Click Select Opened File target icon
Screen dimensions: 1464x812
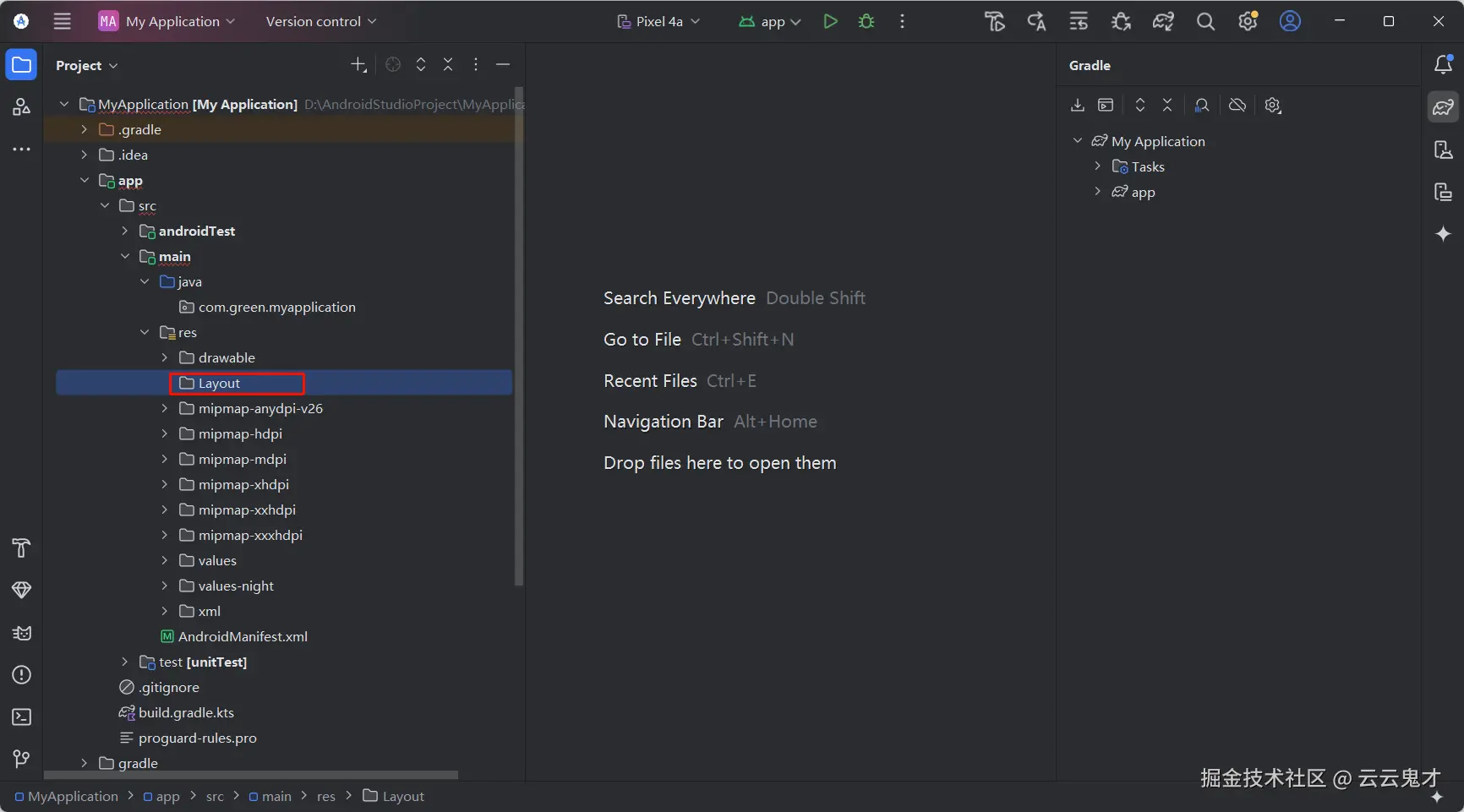[393, 65]
